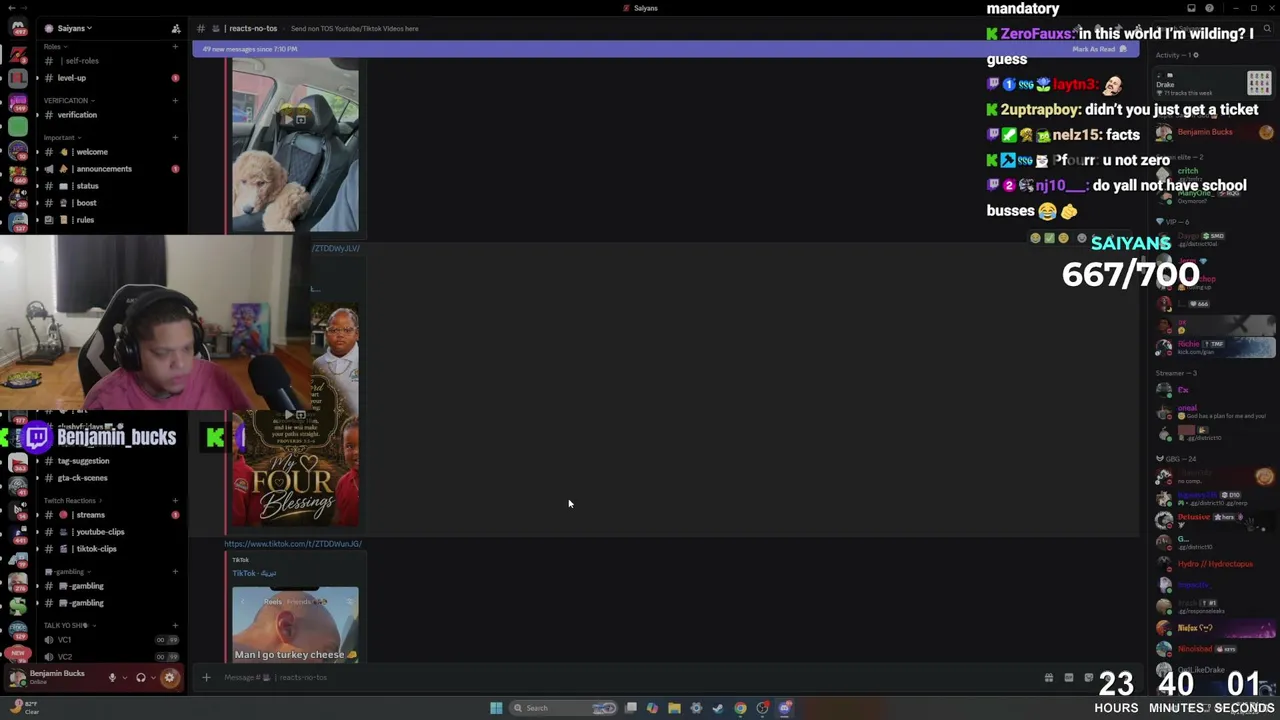Screen dimensions: 1280x720
Task: Open the status channel
Action: click(x=110, y=186)
